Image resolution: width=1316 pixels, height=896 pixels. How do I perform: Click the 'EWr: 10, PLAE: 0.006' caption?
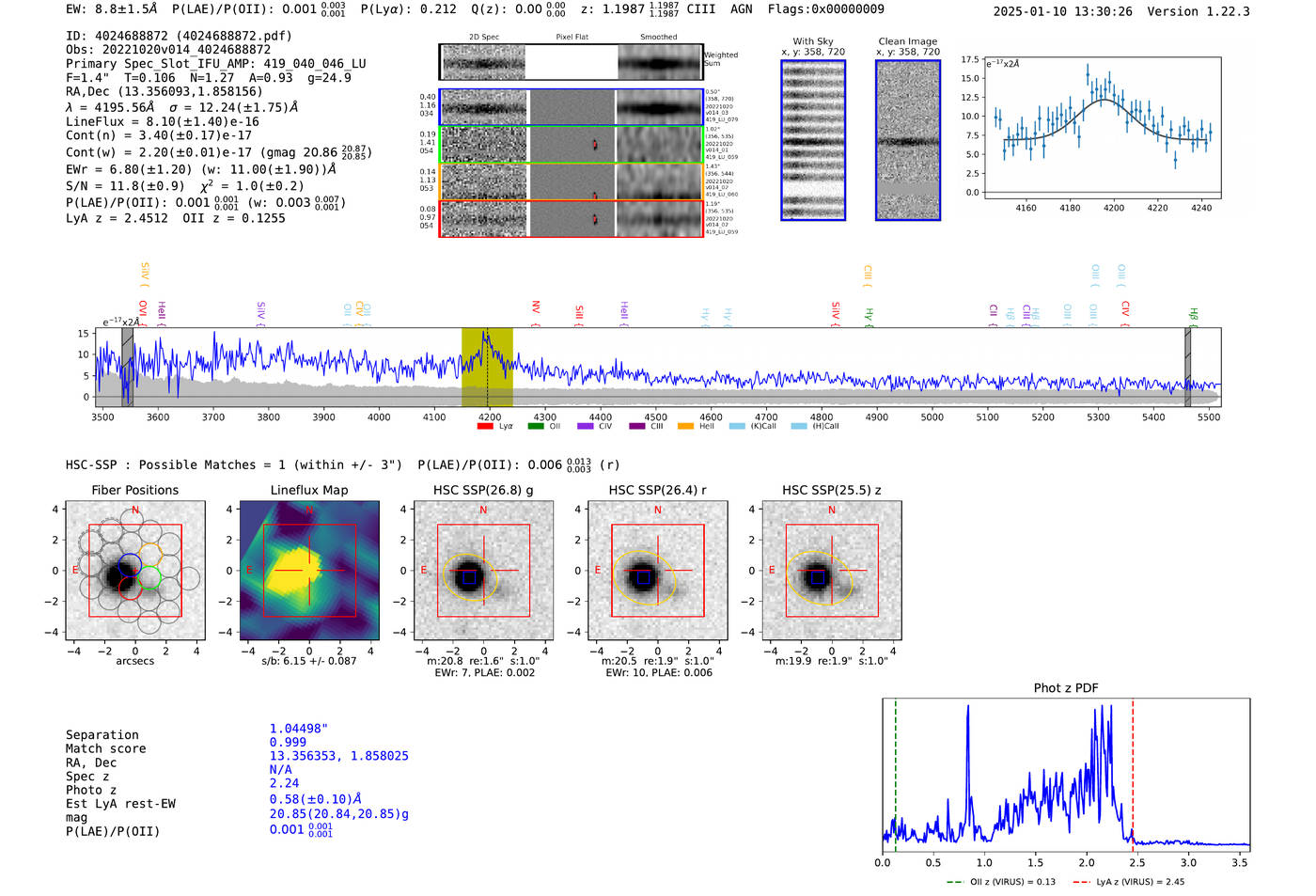pyautogui.click(x=658, y=672)
